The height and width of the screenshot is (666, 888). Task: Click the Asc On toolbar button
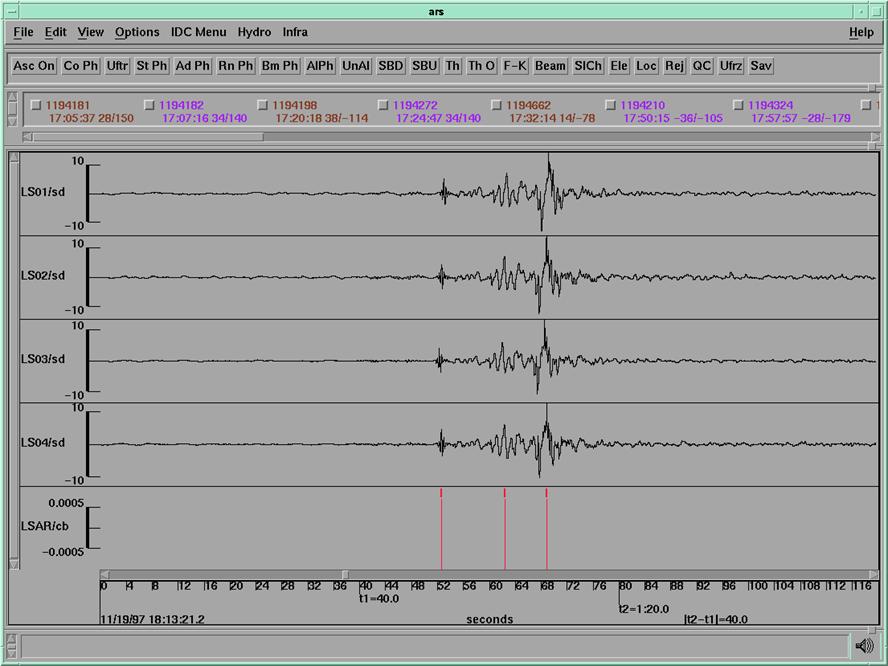[34, 66]
